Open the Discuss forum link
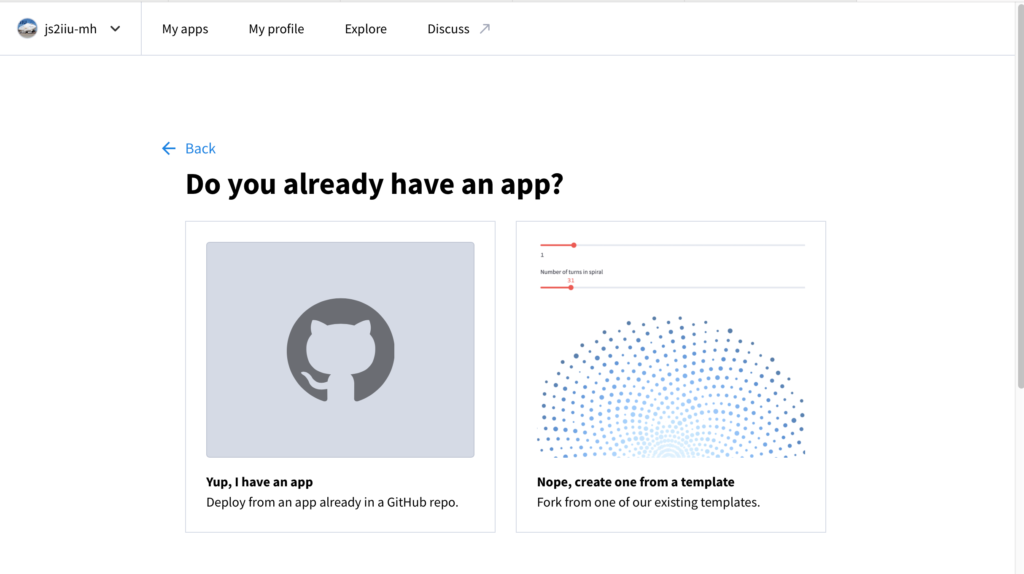The image size is (1024, 574). coord(448,29)
